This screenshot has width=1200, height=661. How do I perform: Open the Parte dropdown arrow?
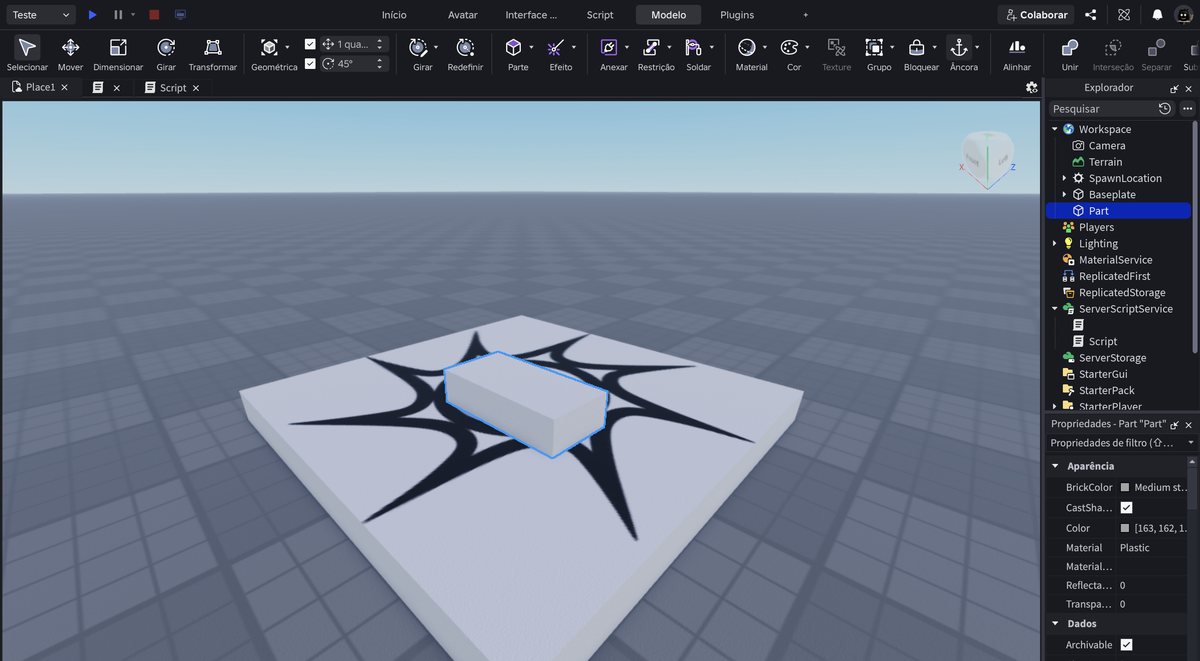point(531,47)
